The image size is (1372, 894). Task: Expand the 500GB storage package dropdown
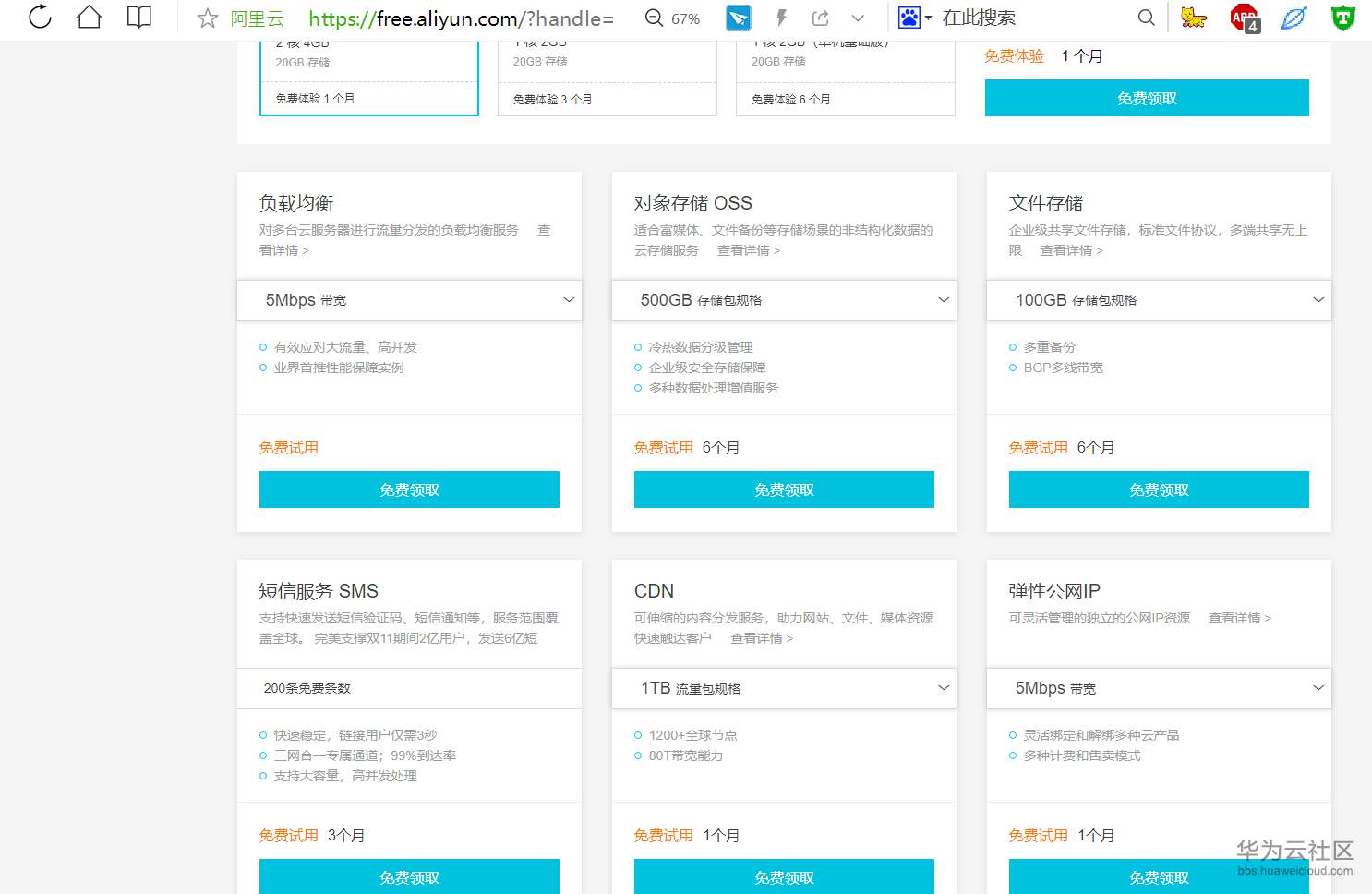point(784,300)
